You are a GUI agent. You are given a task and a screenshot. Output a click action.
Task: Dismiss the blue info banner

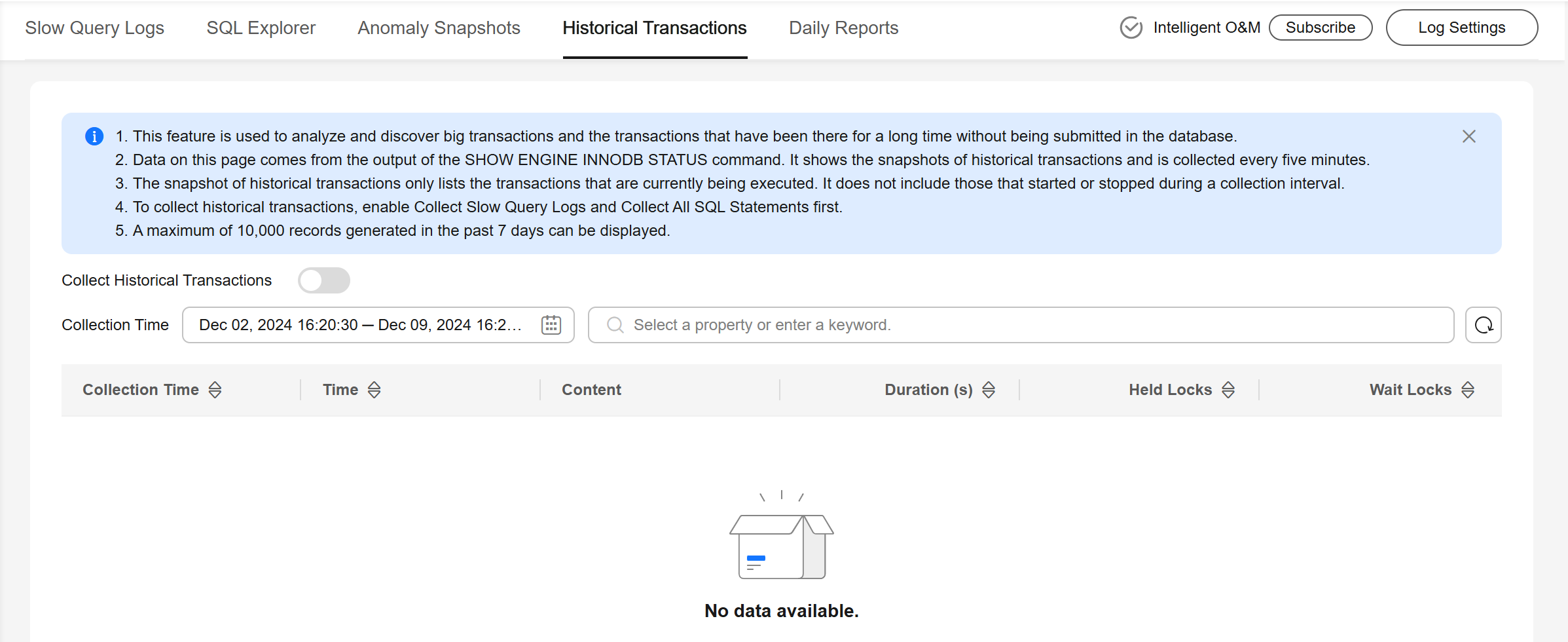tap(1468, 136)
